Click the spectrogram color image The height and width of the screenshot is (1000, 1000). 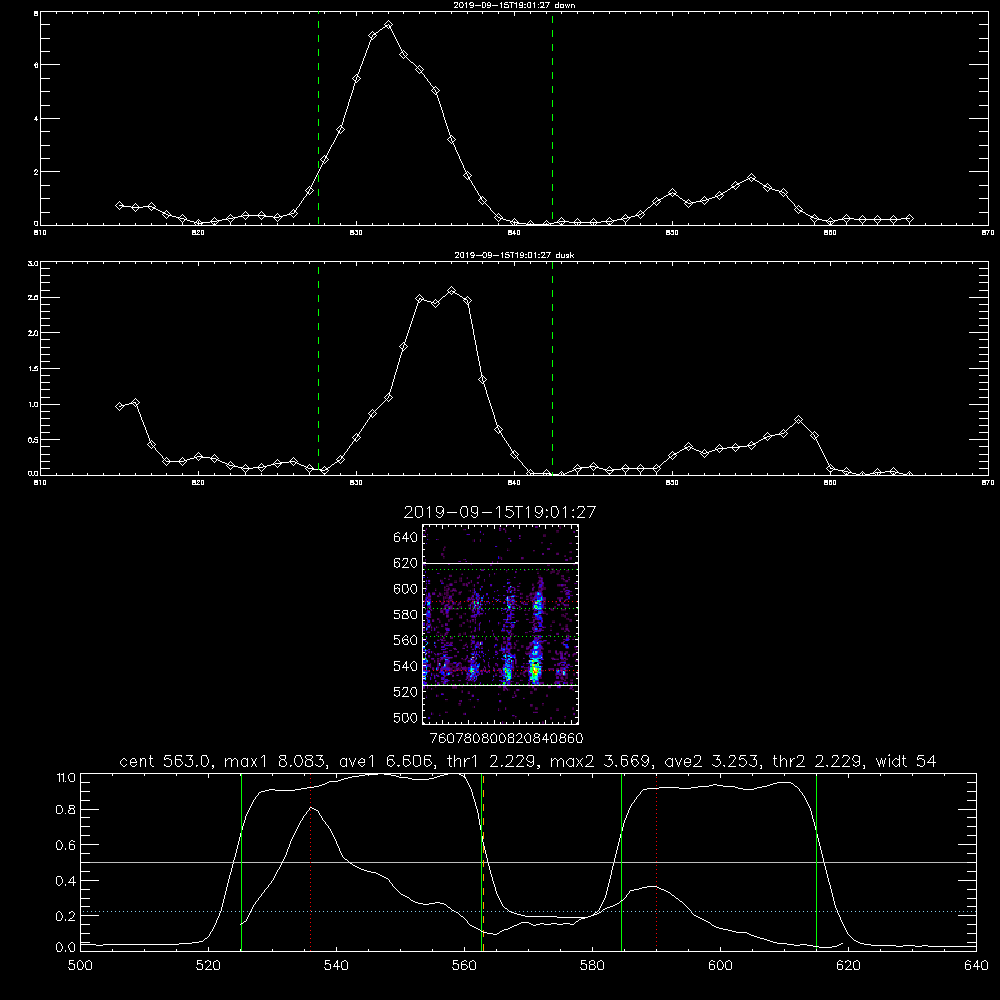click(500, 624)
